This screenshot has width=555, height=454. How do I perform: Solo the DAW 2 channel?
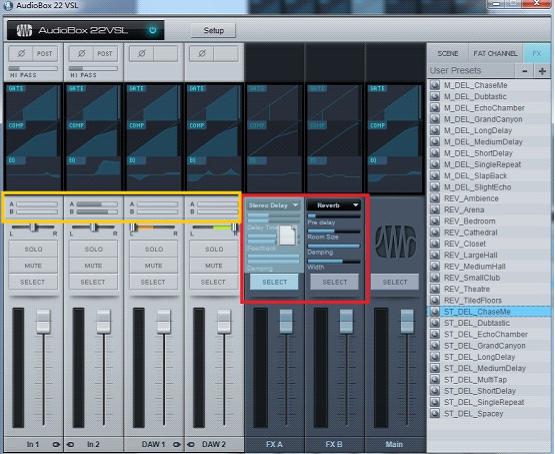[x=213, y=249]
